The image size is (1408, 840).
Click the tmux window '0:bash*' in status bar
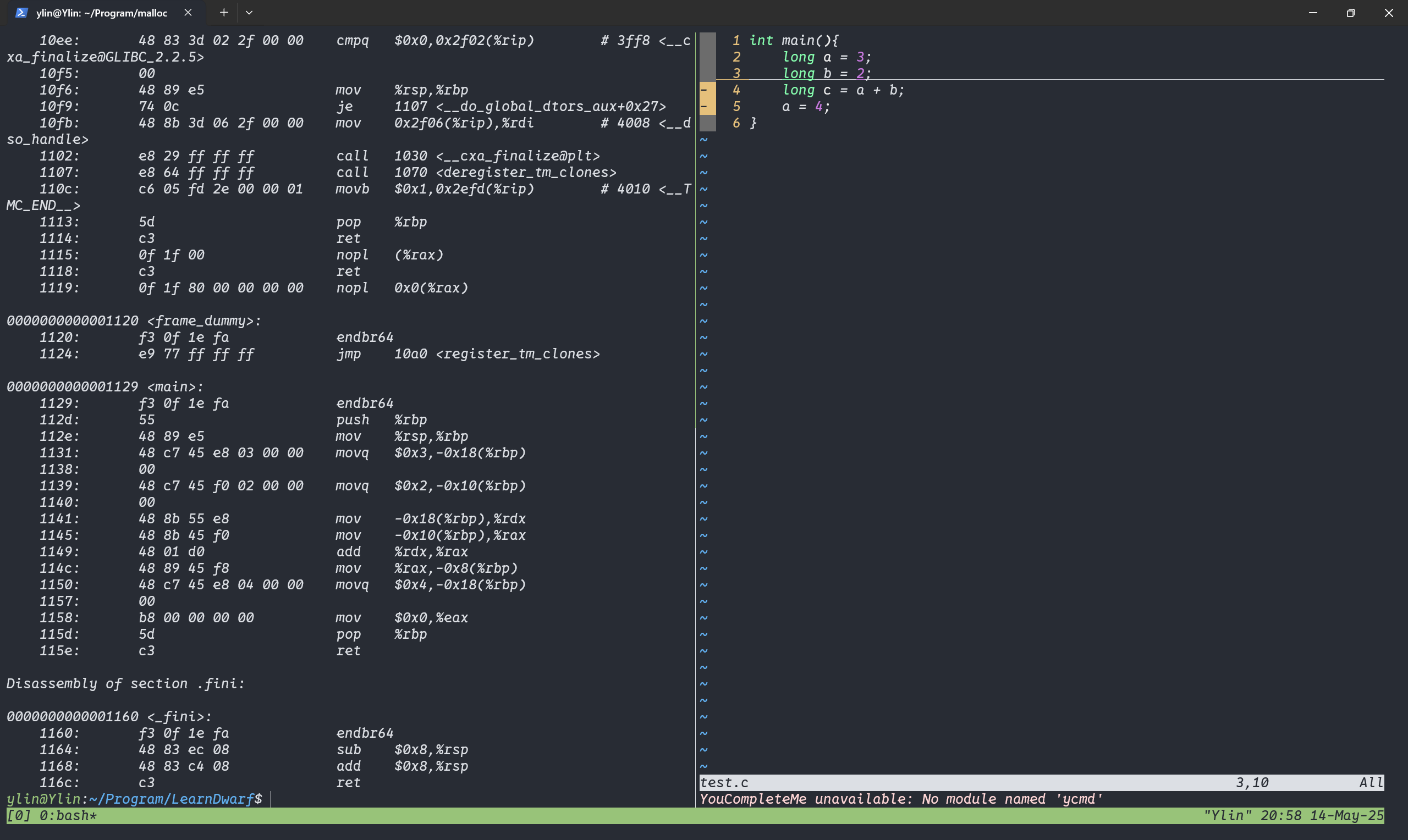(x=68, y=816)
